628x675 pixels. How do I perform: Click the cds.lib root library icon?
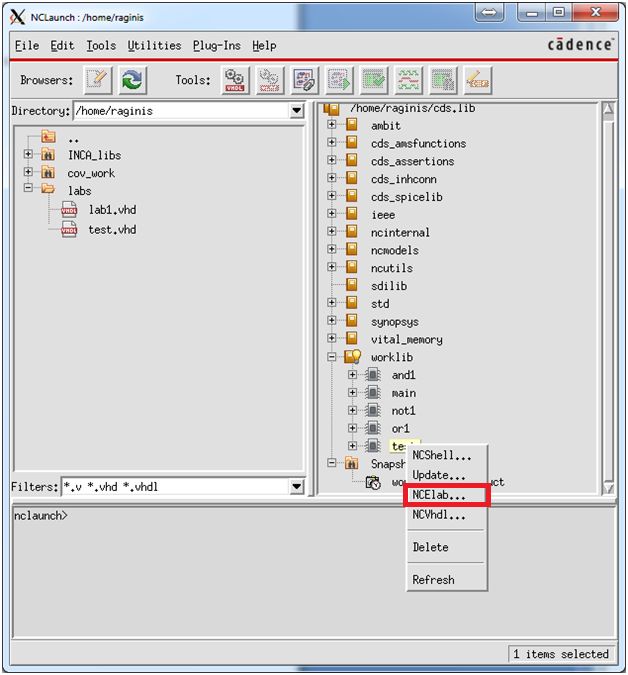point(331,108)
